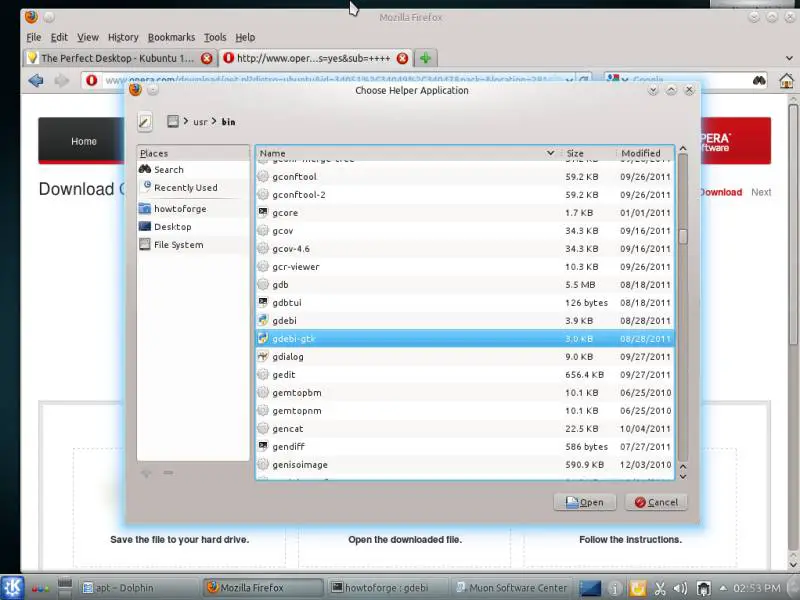
Task: Click Home on Opera page
Action: tap(84, 141)
